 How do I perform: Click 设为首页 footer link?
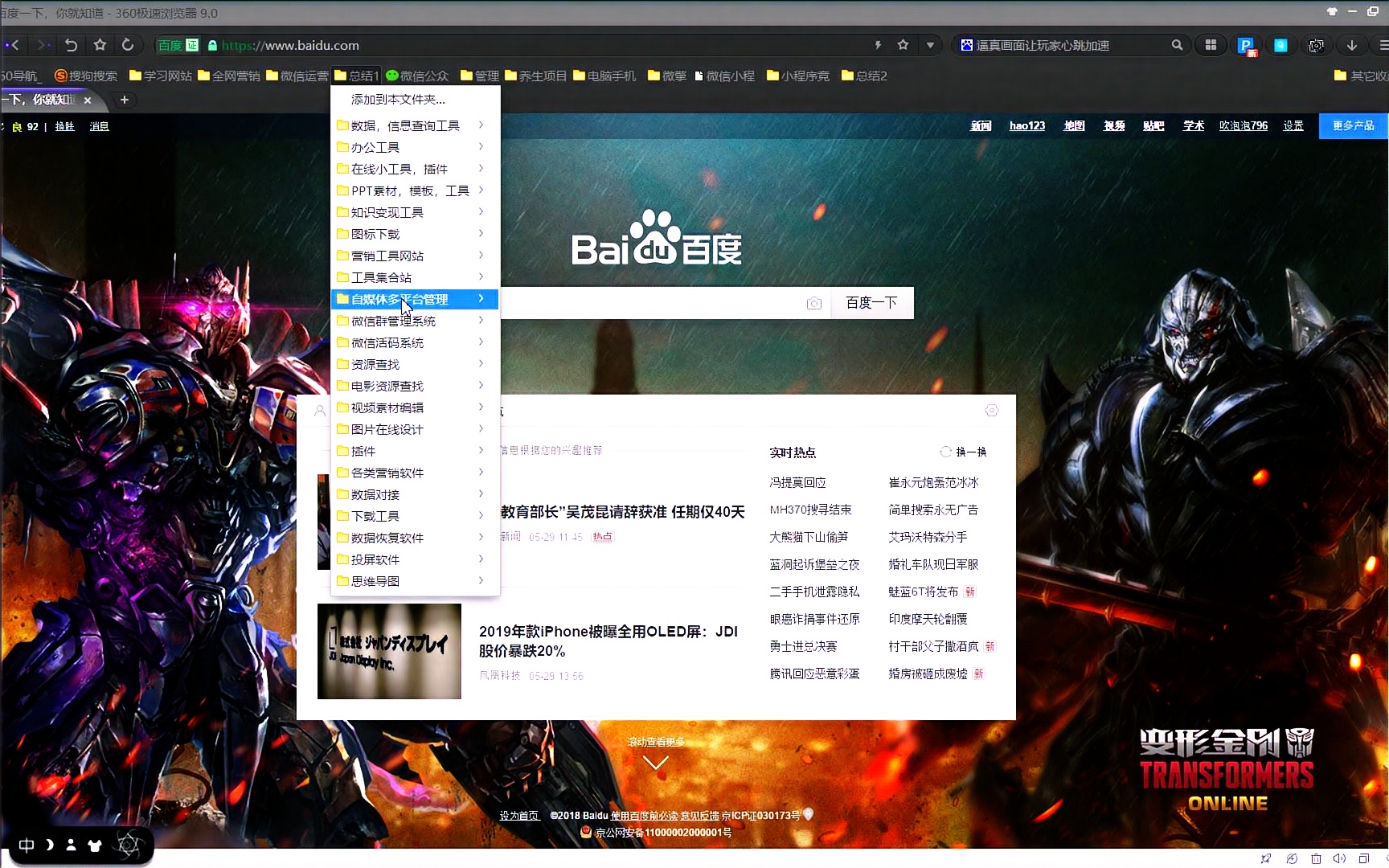[x=519, y=815]
